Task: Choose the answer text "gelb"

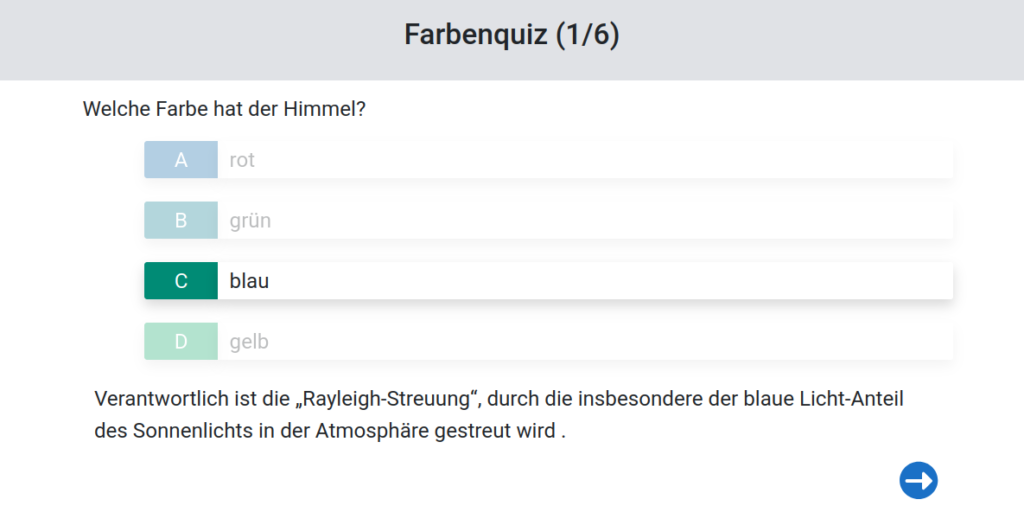Action: 249,342
